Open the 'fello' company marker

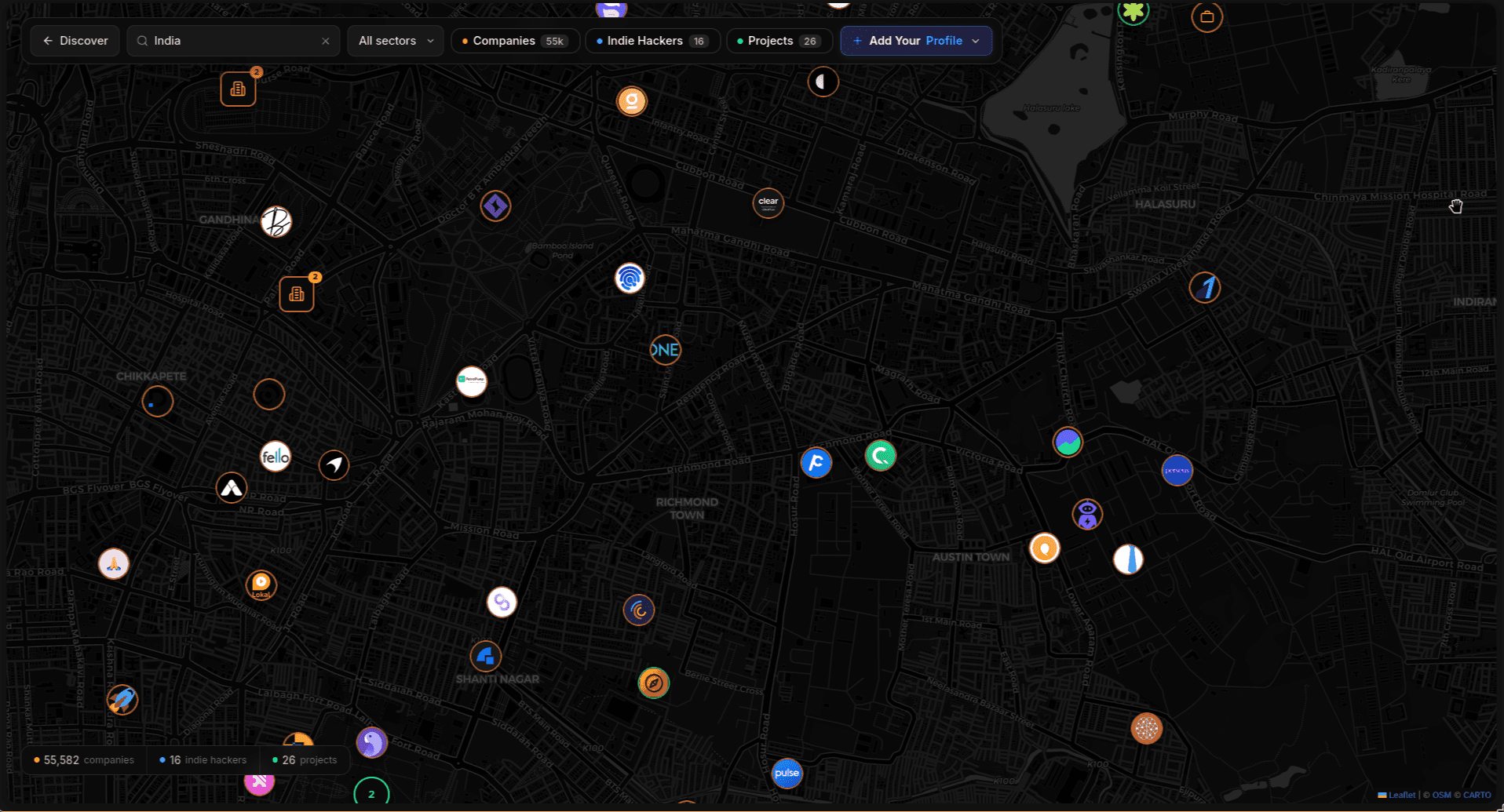pos(276,457)
